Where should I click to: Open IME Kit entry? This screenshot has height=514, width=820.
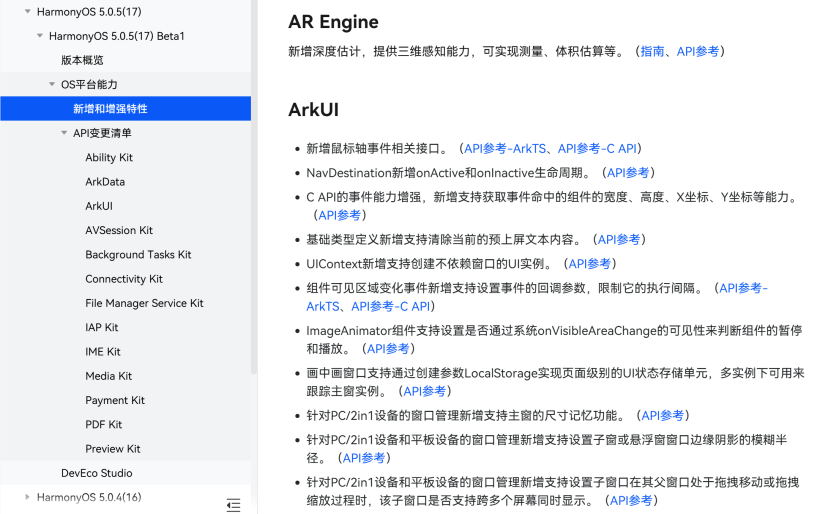(102, 351)
